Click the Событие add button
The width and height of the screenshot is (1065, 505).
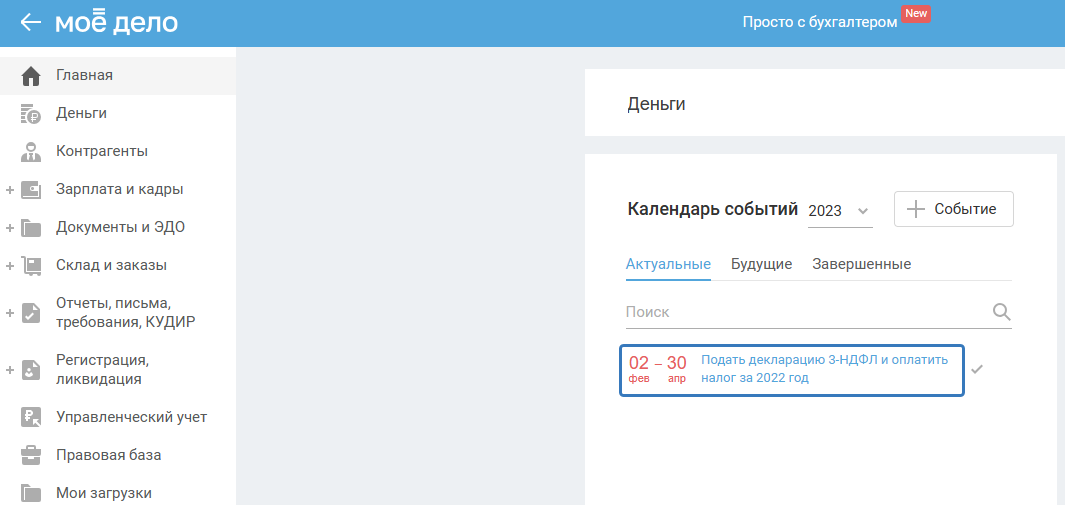[953, 209]
